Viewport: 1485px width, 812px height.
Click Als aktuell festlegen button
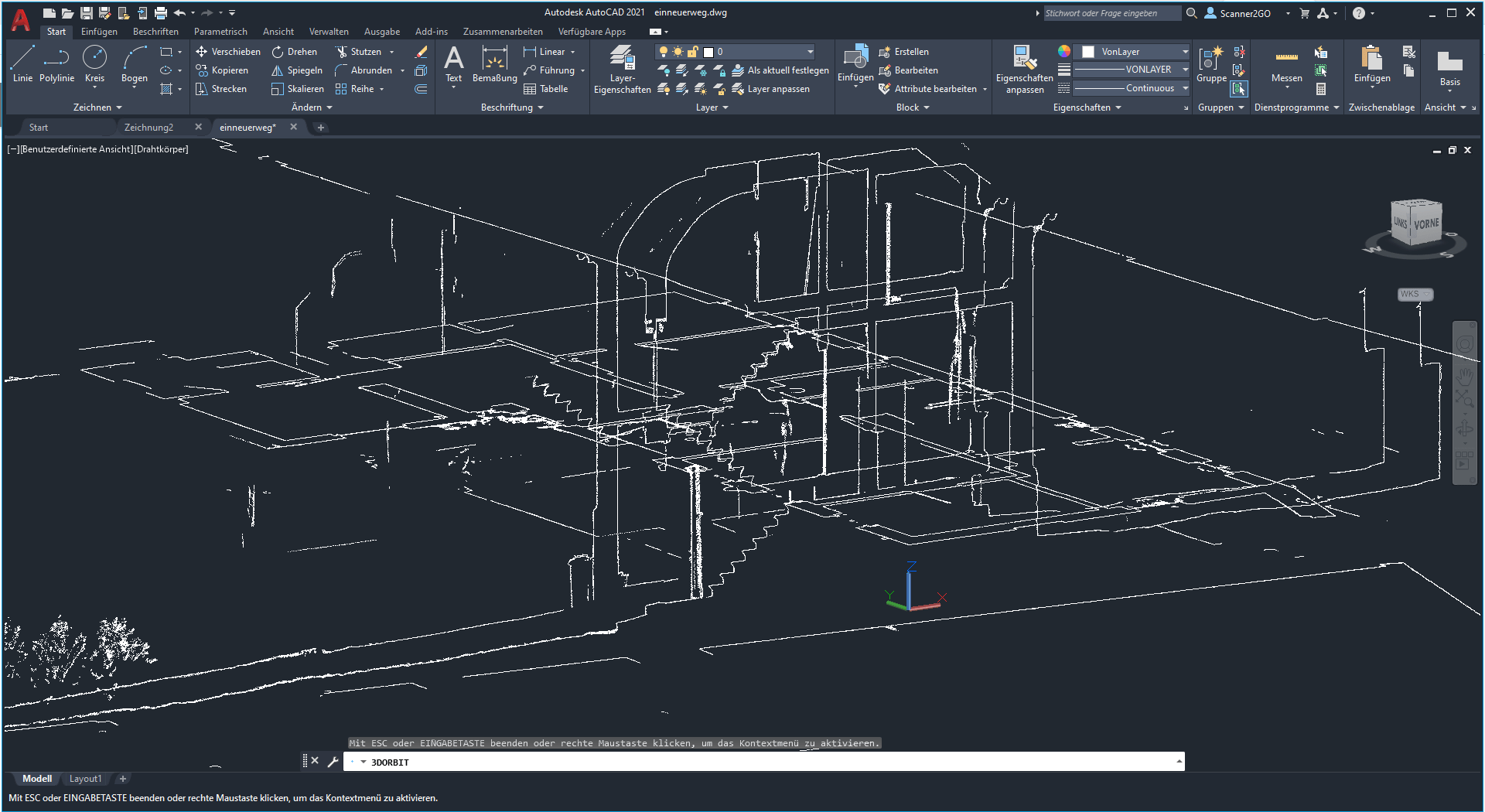(780, 70)
